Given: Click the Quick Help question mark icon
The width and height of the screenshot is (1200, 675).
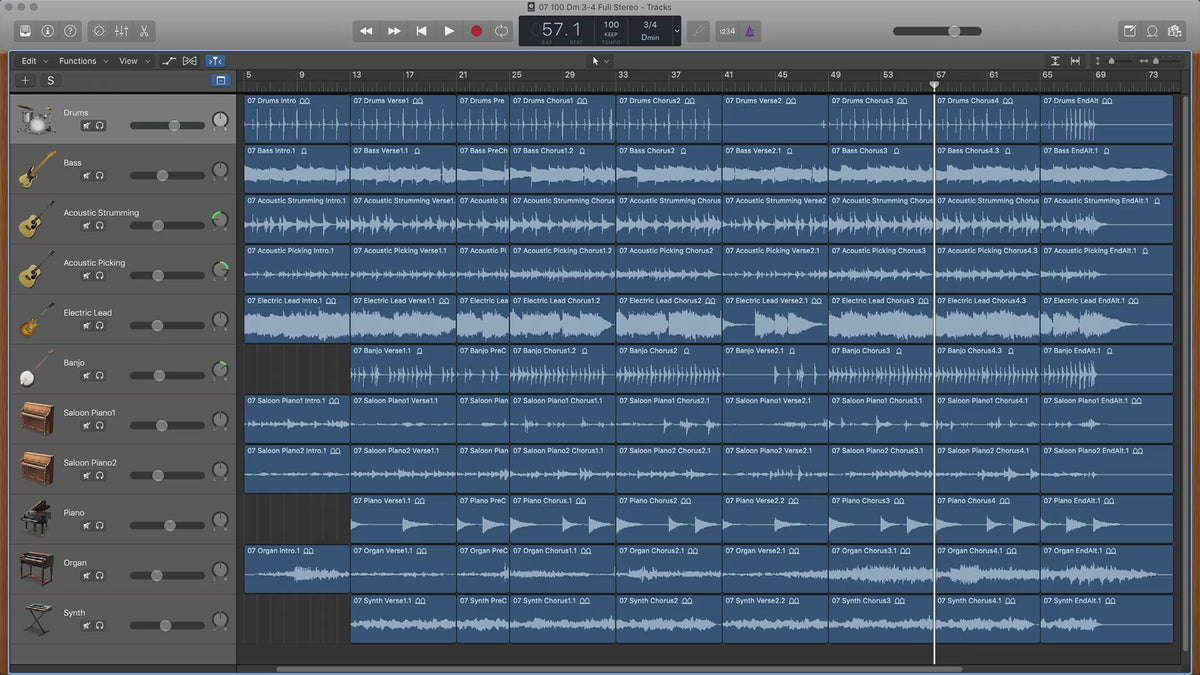Looking at the screenshot, I should coord(70,31).
